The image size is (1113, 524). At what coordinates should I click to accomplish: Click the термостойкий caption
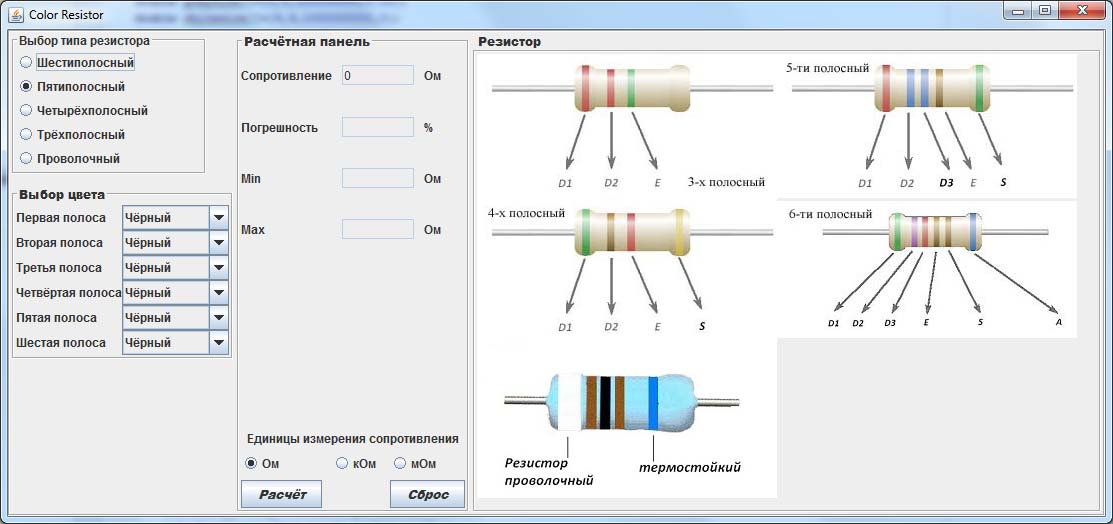690,467
